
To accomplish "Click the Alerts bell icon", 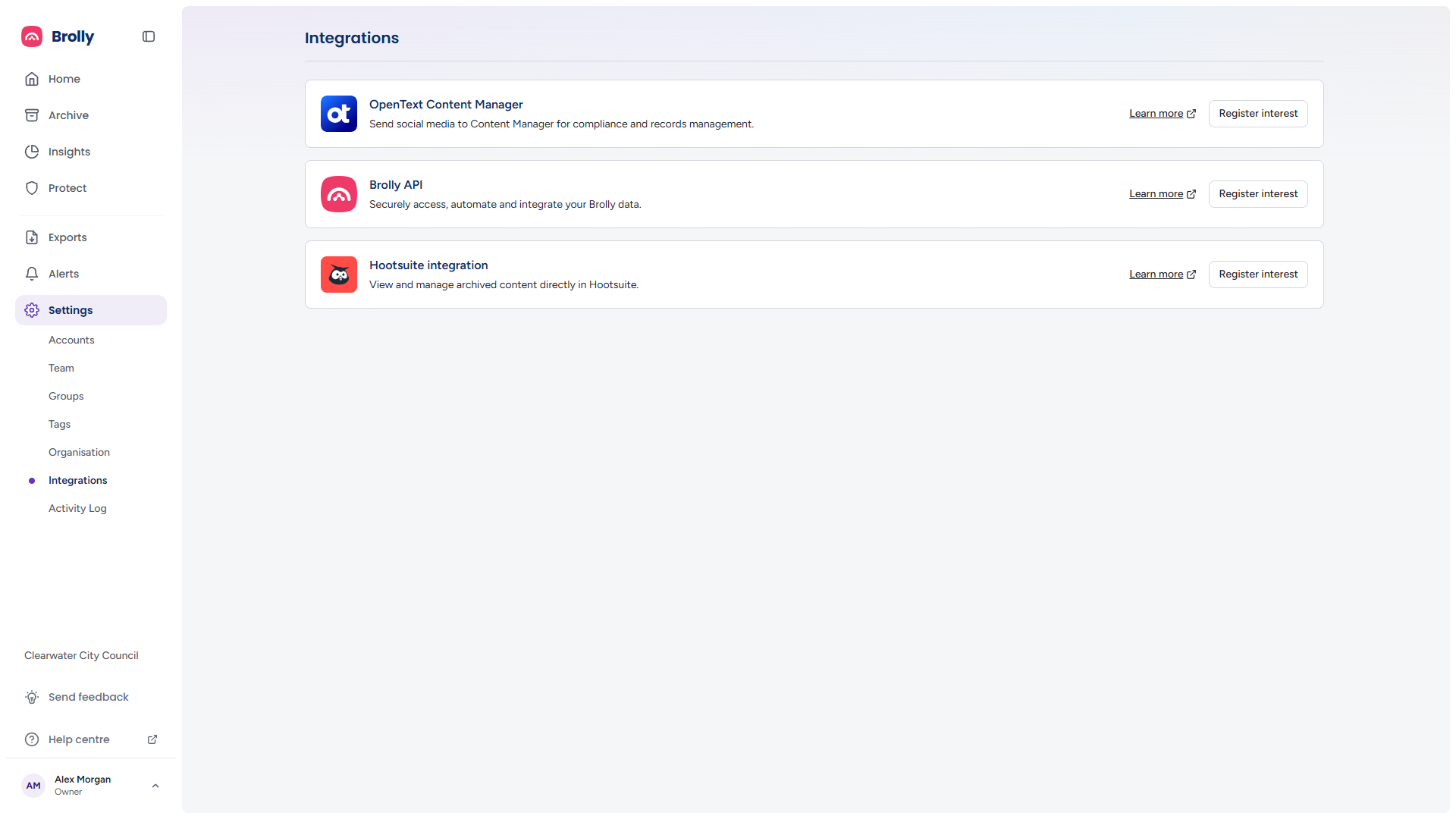I will [x=32, y=274].
